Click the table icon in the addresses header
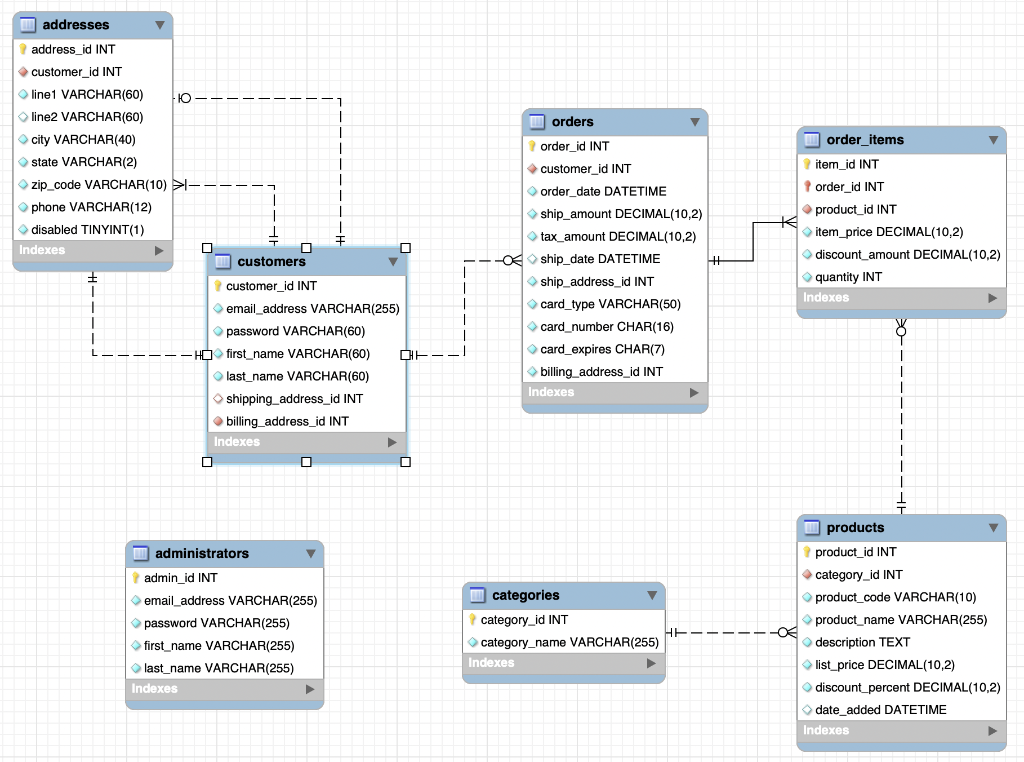The width and height of the screenshot is (1024, 762). coord(26,24)
